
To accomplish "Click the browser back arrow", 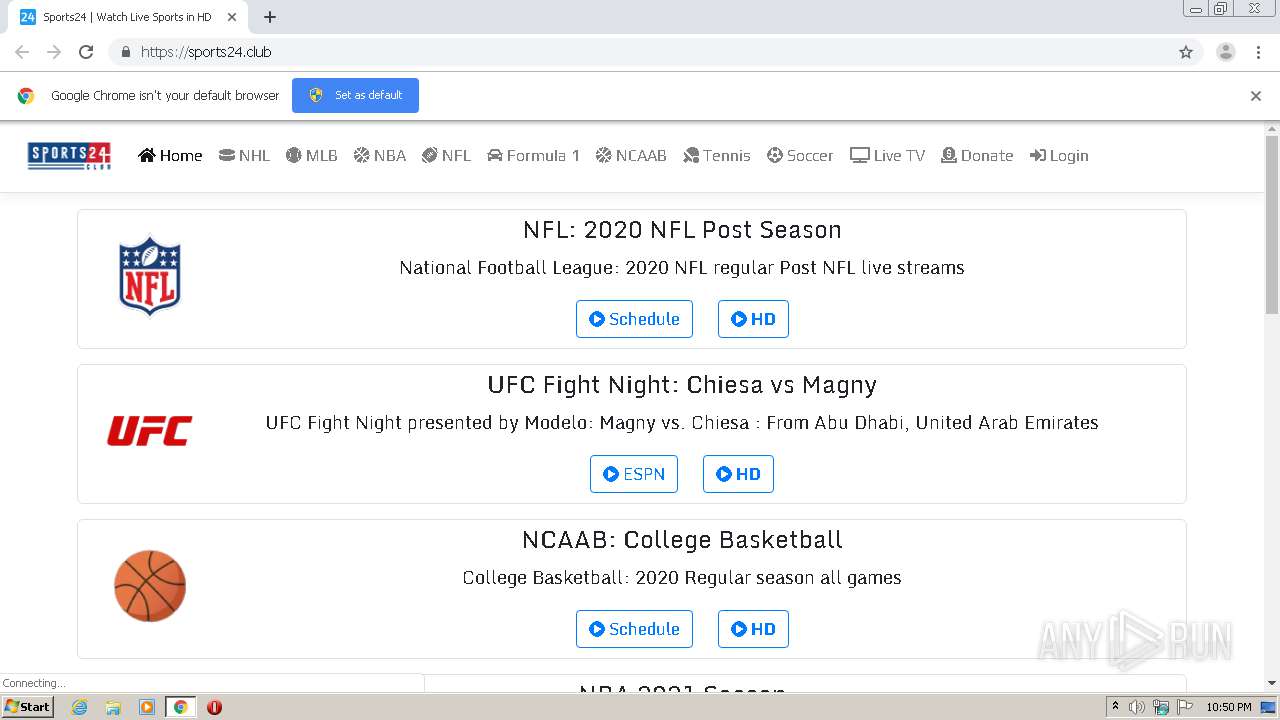I will tap(22, 52).
